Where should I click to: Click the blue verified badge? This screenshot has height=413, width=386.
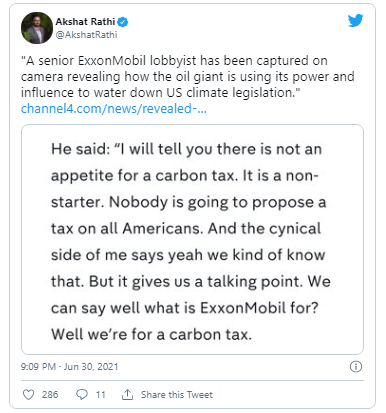[x=123, y=22]
